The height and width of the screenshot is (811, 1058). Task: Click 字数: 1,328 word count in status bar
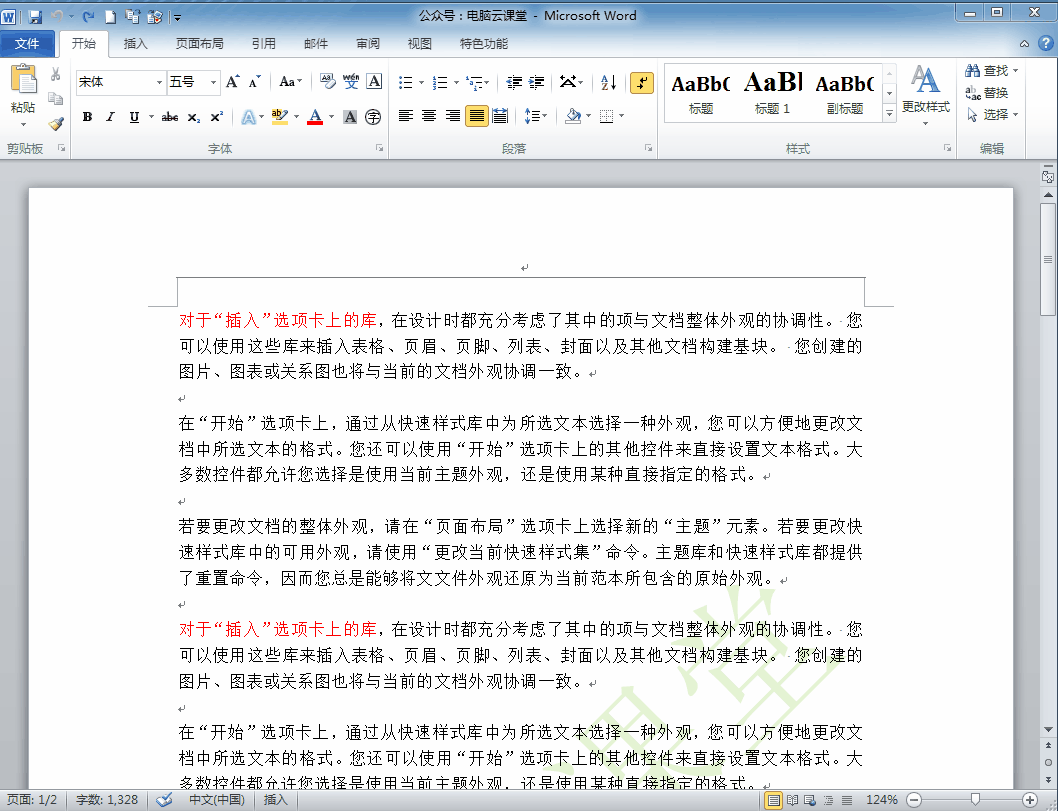107,800
